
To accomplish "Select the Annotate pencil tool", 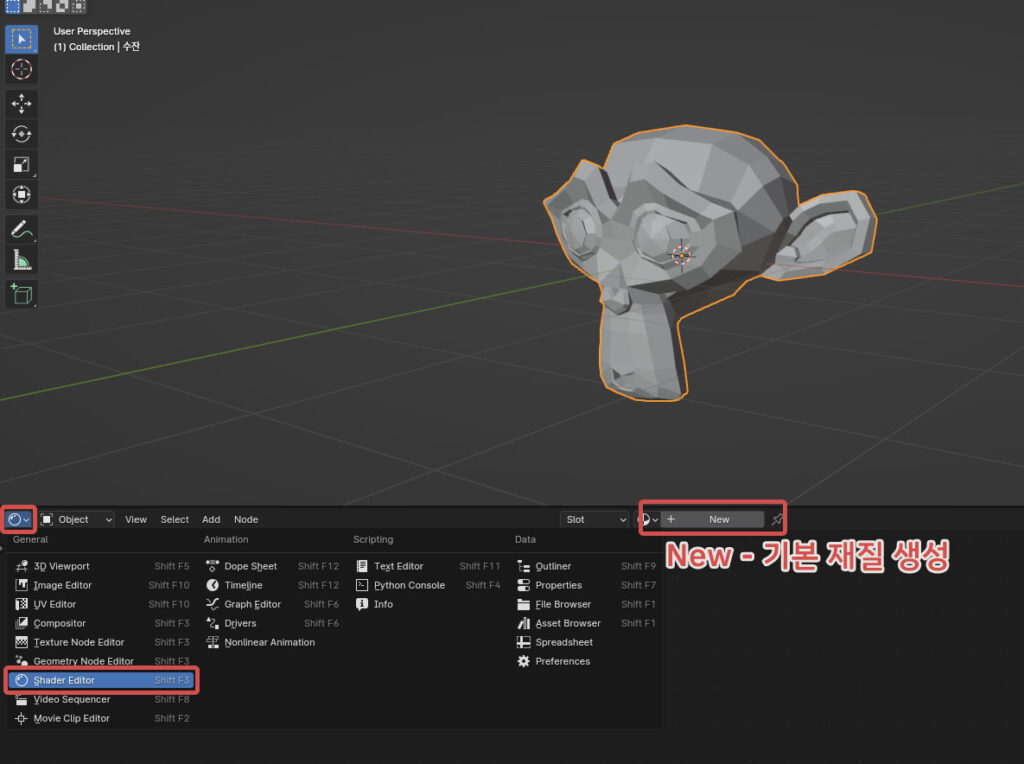I will [21, 230].
